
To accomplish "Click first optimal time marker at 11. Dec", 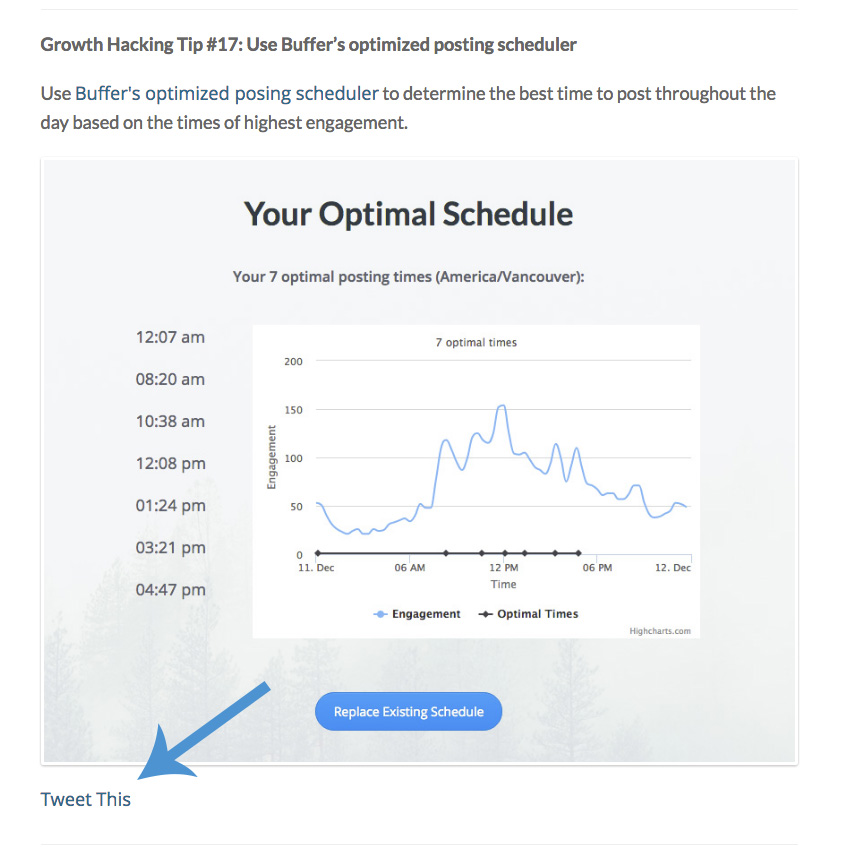I will [318, 553].
